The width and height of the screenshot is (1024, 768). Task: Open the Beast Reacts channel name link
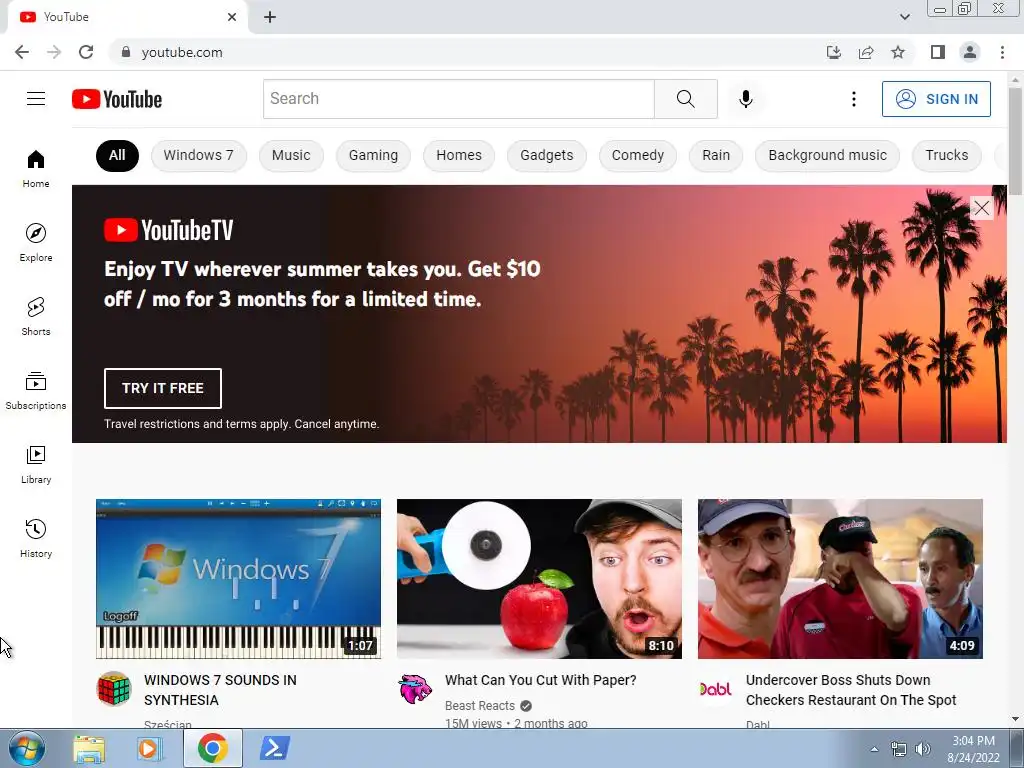(480, 705)
